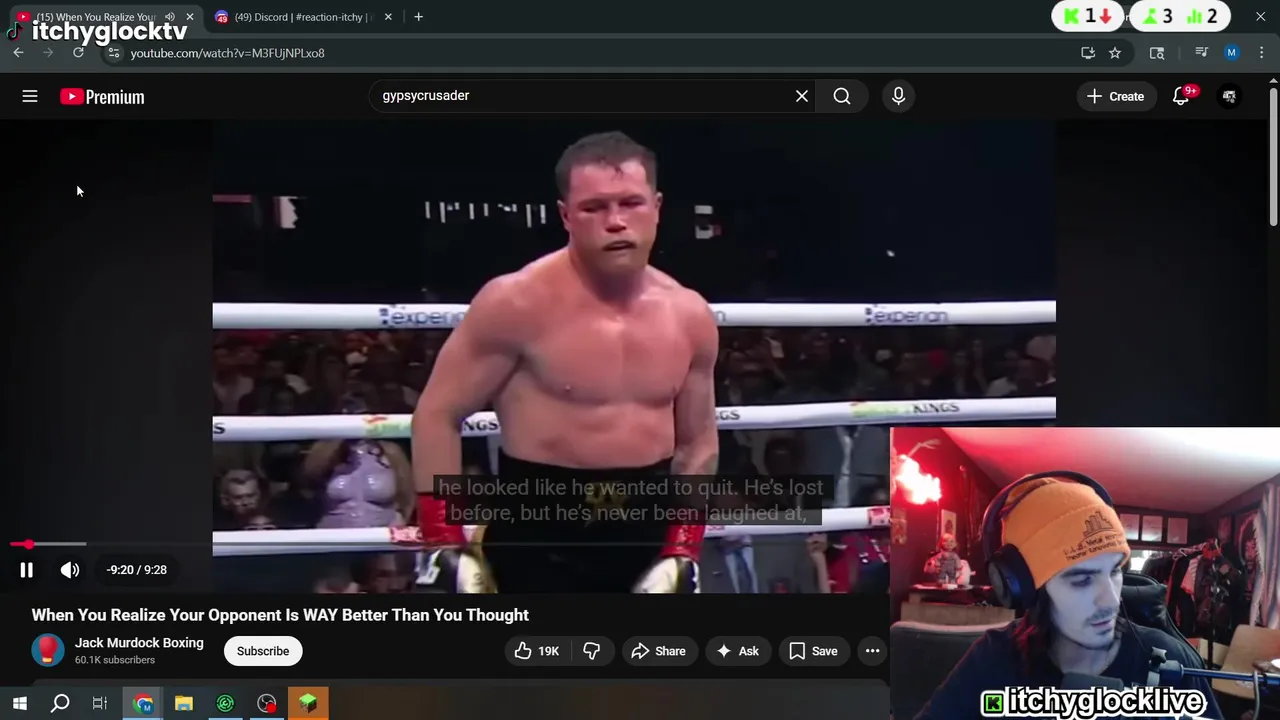Go back in browser history
This screenshot has height=720, width=1280.
[x=18, y=53]
